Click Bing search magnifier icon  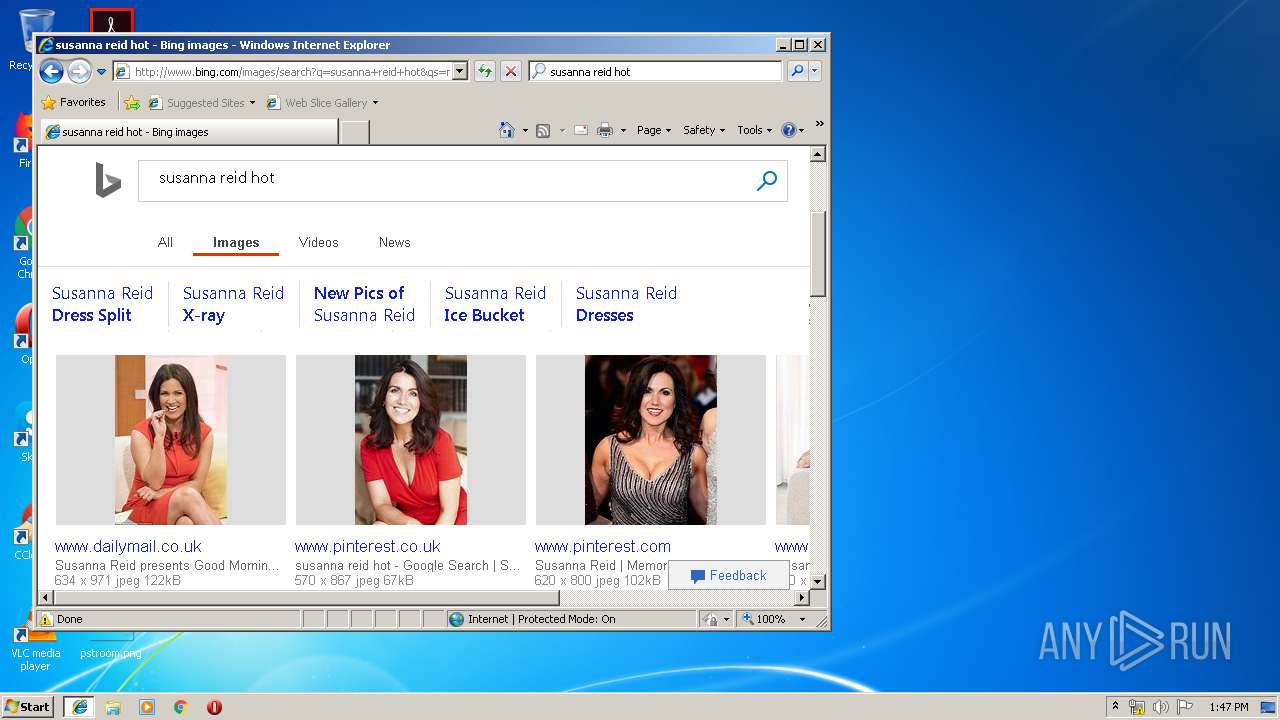click(x=767, y=180)
